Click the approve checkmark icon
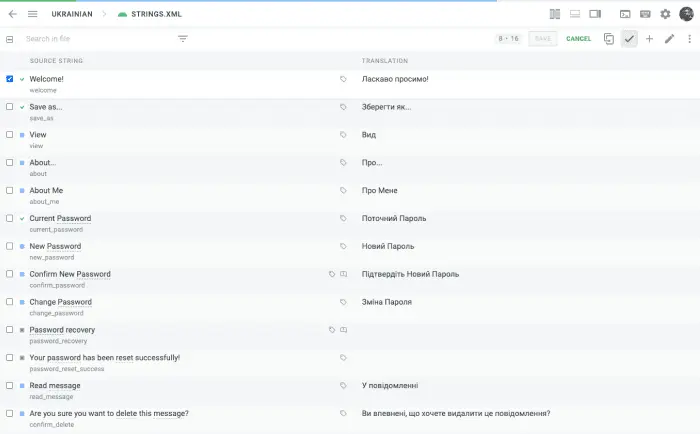Viewport: 700px width, 434px height. pos(629,39)
